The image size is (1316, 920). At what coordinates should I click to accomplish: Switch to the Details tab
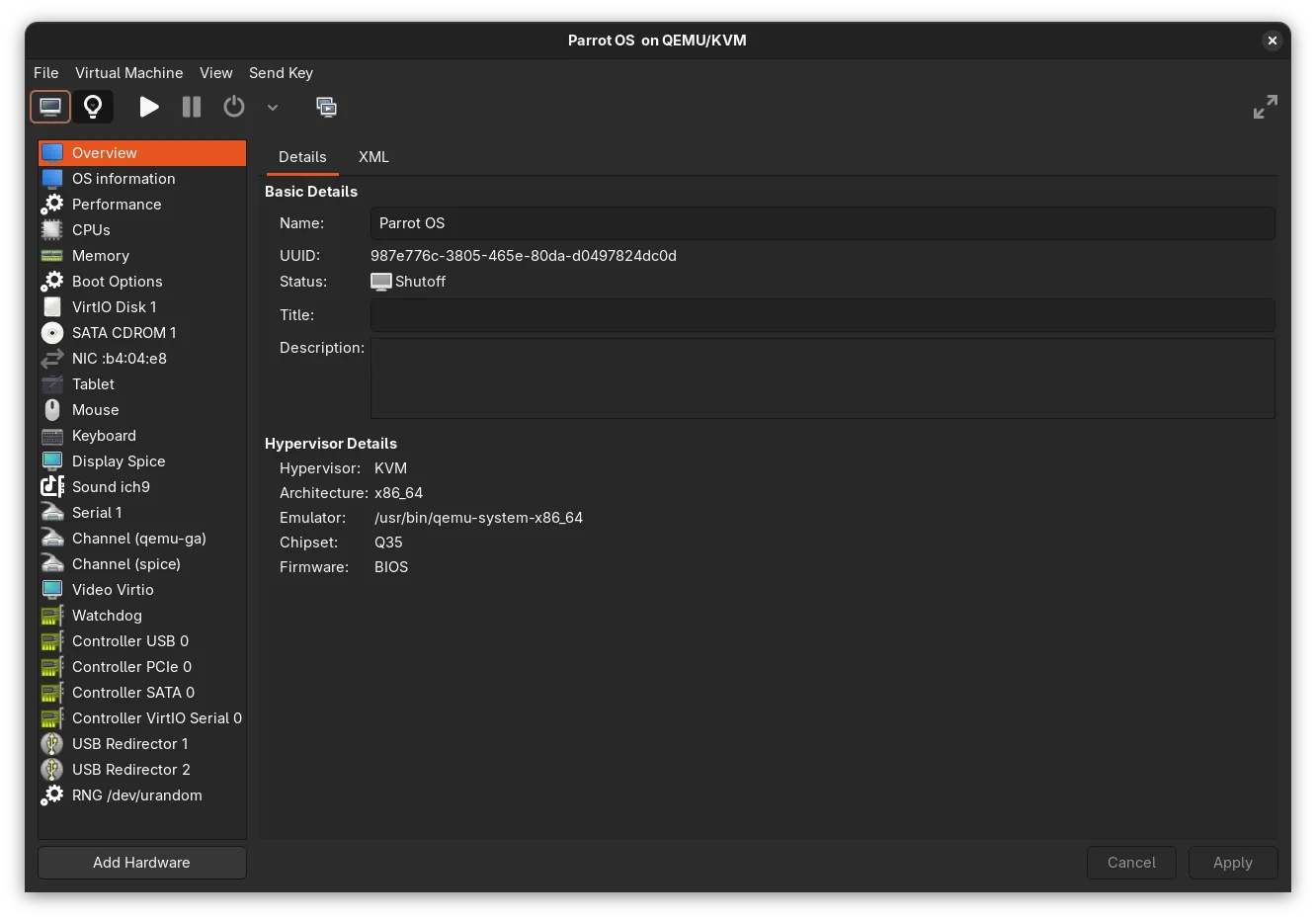pyautogui.click(x=302, y=157)
